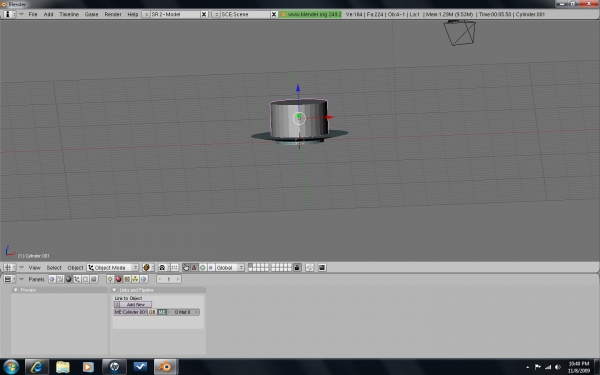Select the Lamp buttons icon

coord(110,279)
